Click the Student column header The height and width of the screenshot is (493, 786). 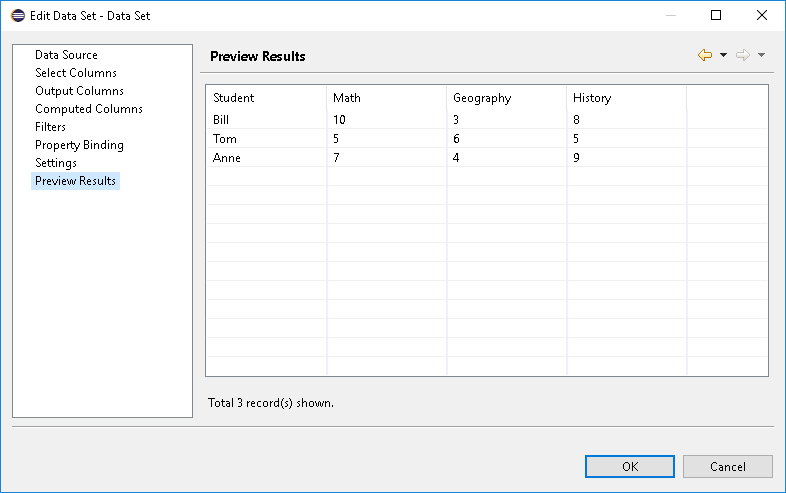pos(266,98)
